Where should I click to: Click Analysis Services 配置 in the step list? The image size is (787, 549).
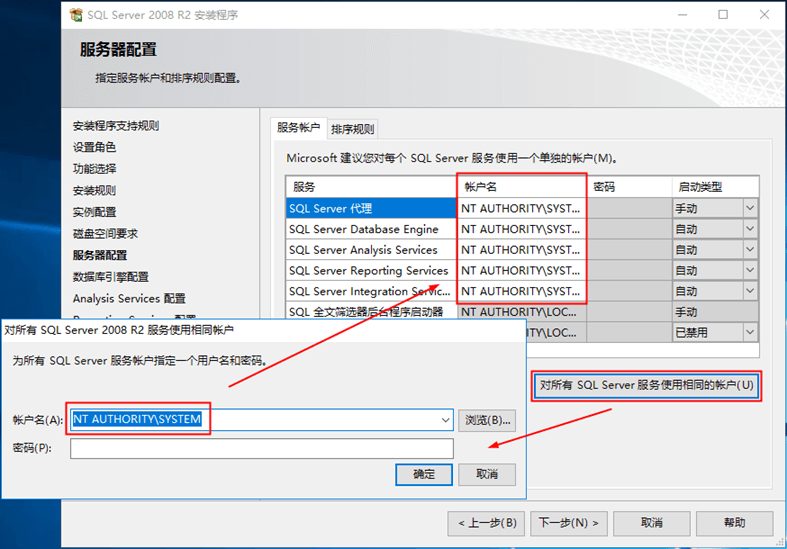click(x=129, y=299)
